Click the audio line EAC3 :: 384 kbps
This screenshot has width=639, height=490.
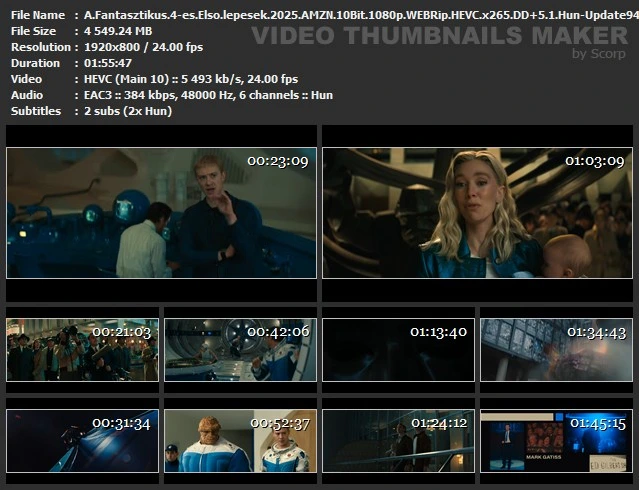tap(208, 95)
